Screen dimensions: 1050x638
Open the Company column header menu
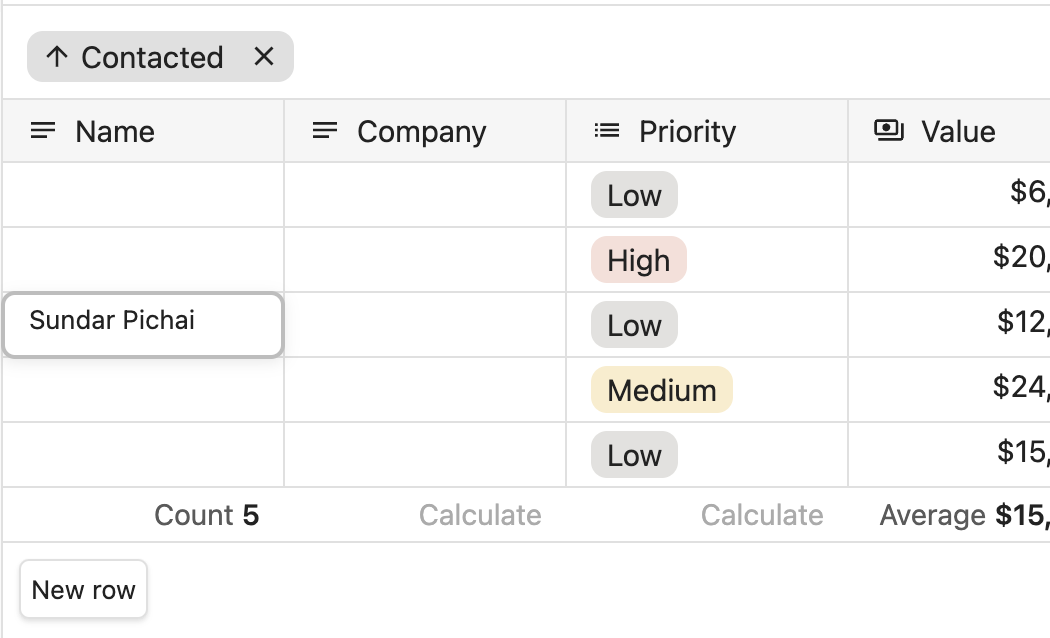[421, 131]
